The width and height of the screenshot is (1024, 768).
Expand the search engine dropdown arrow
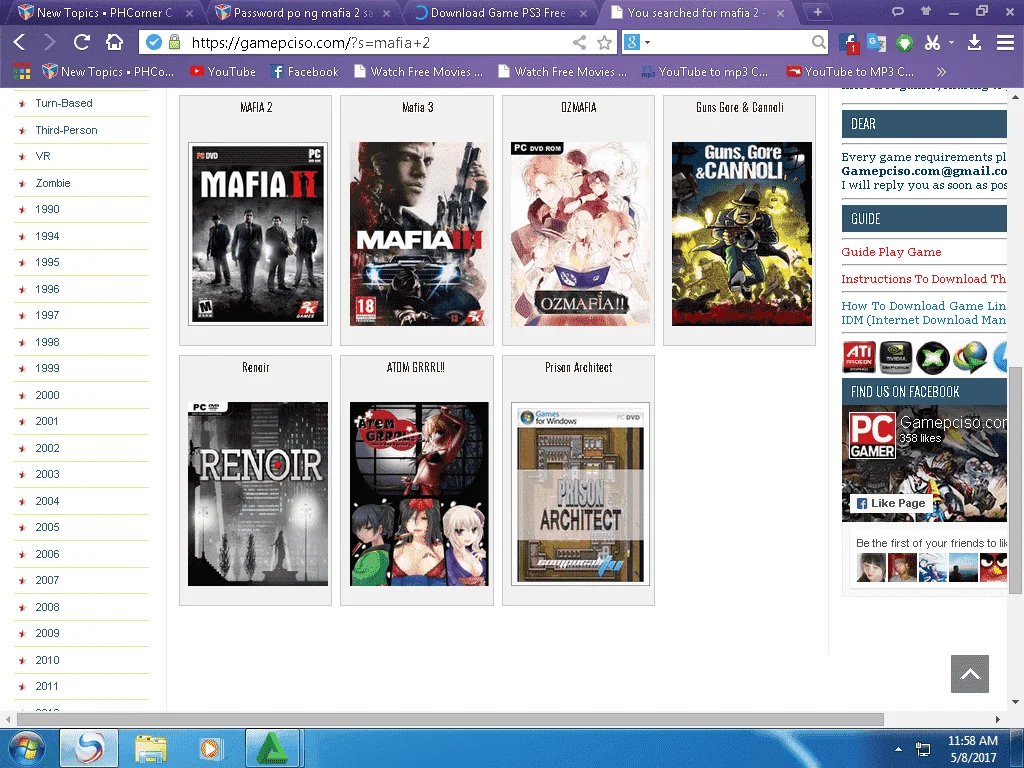pyautogui.click(x=647, y=42)
